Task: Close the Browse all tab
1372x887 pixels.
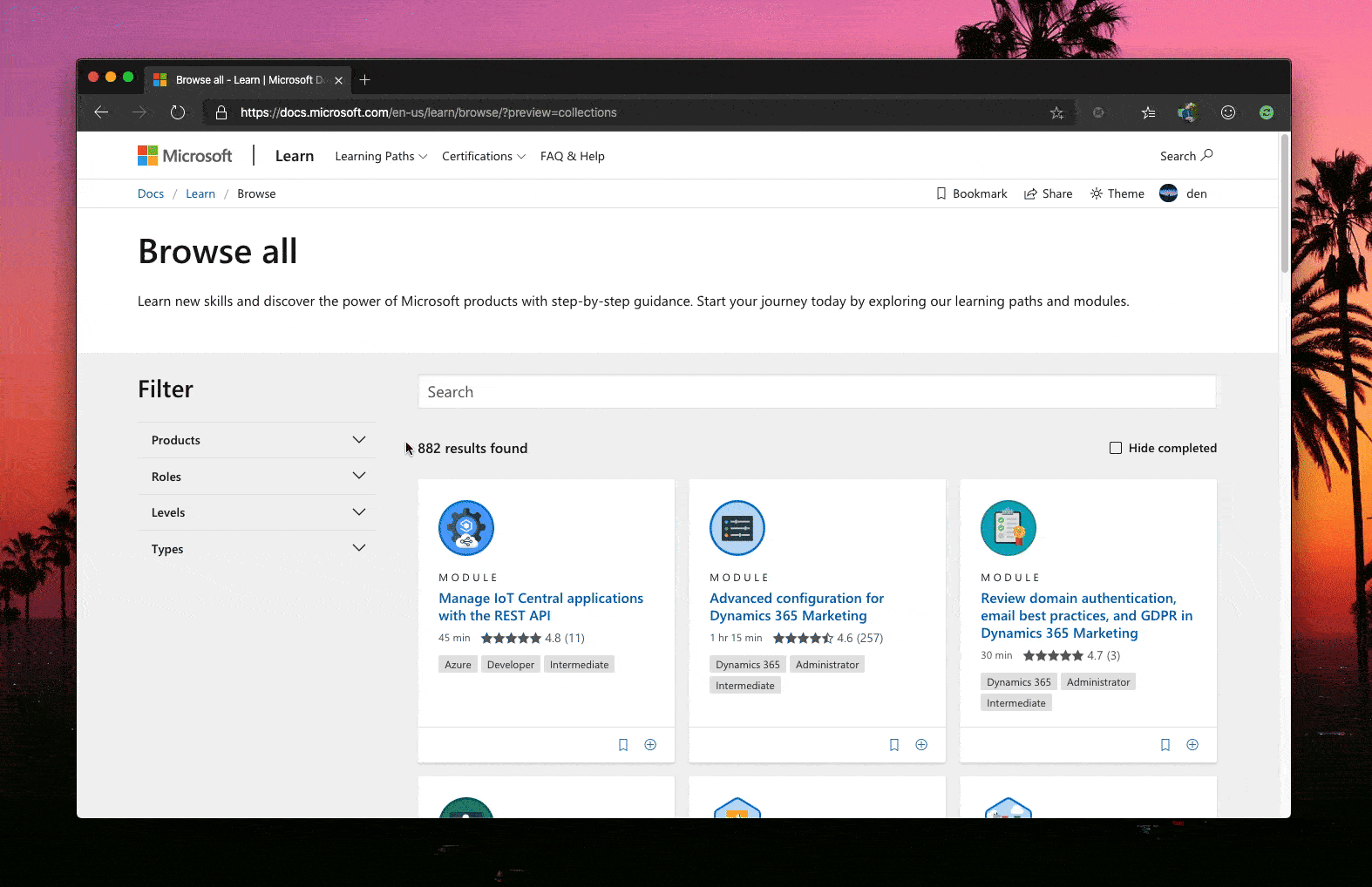Action: coord(339,80)
